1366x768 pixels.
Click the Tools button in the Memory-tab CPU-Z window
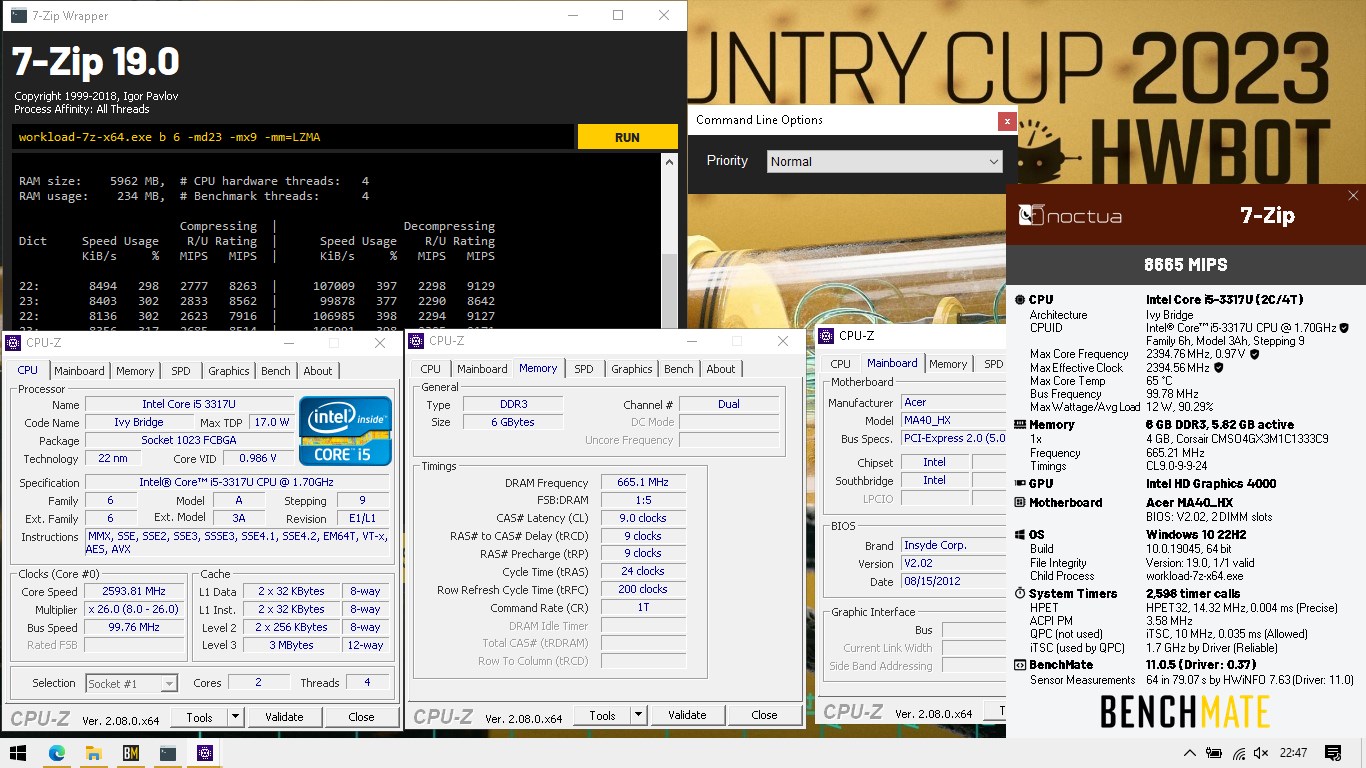[x=602, y=715]
